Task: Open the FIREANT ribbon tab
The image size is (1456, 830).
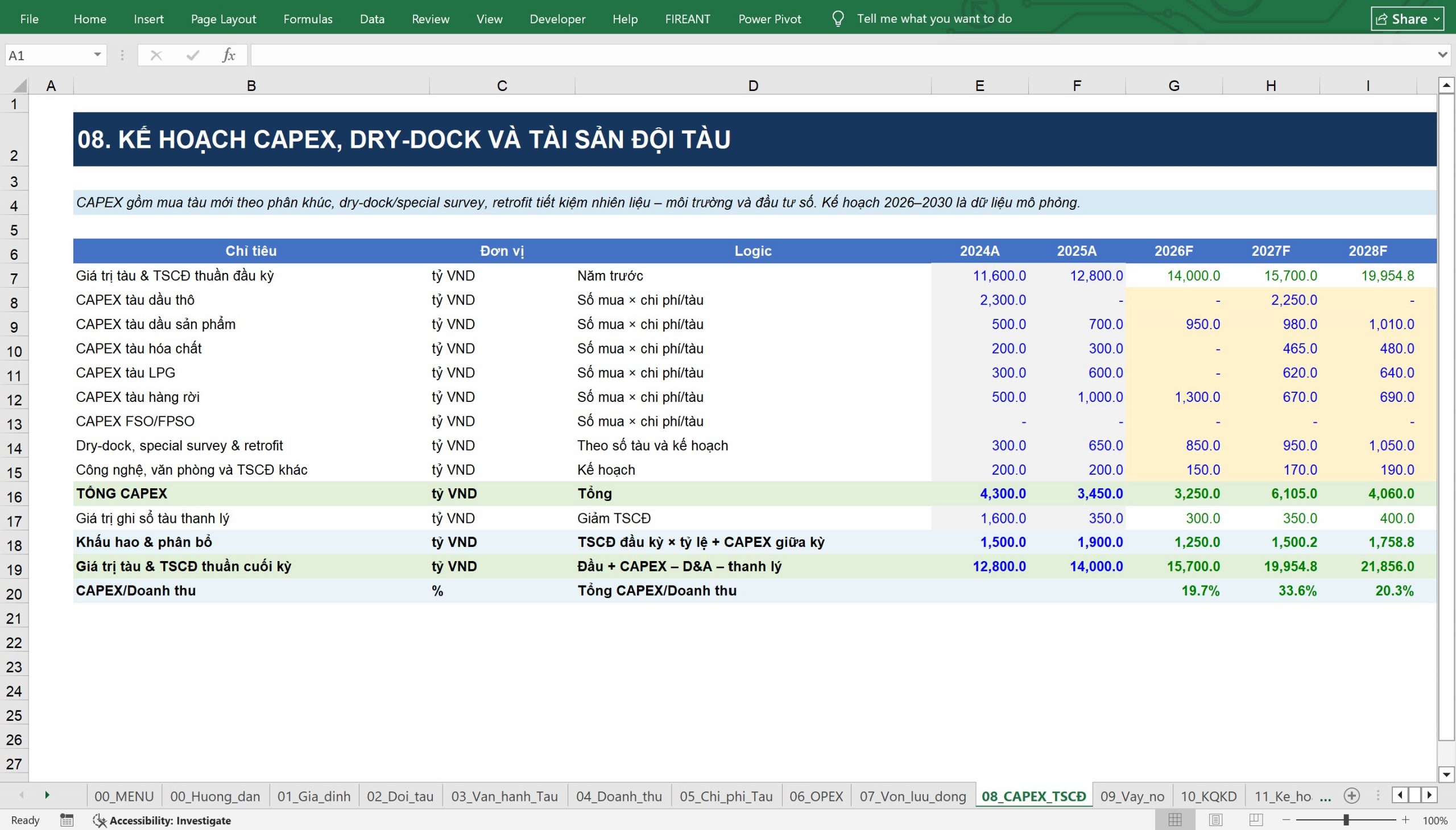Action: pos(687,19)
